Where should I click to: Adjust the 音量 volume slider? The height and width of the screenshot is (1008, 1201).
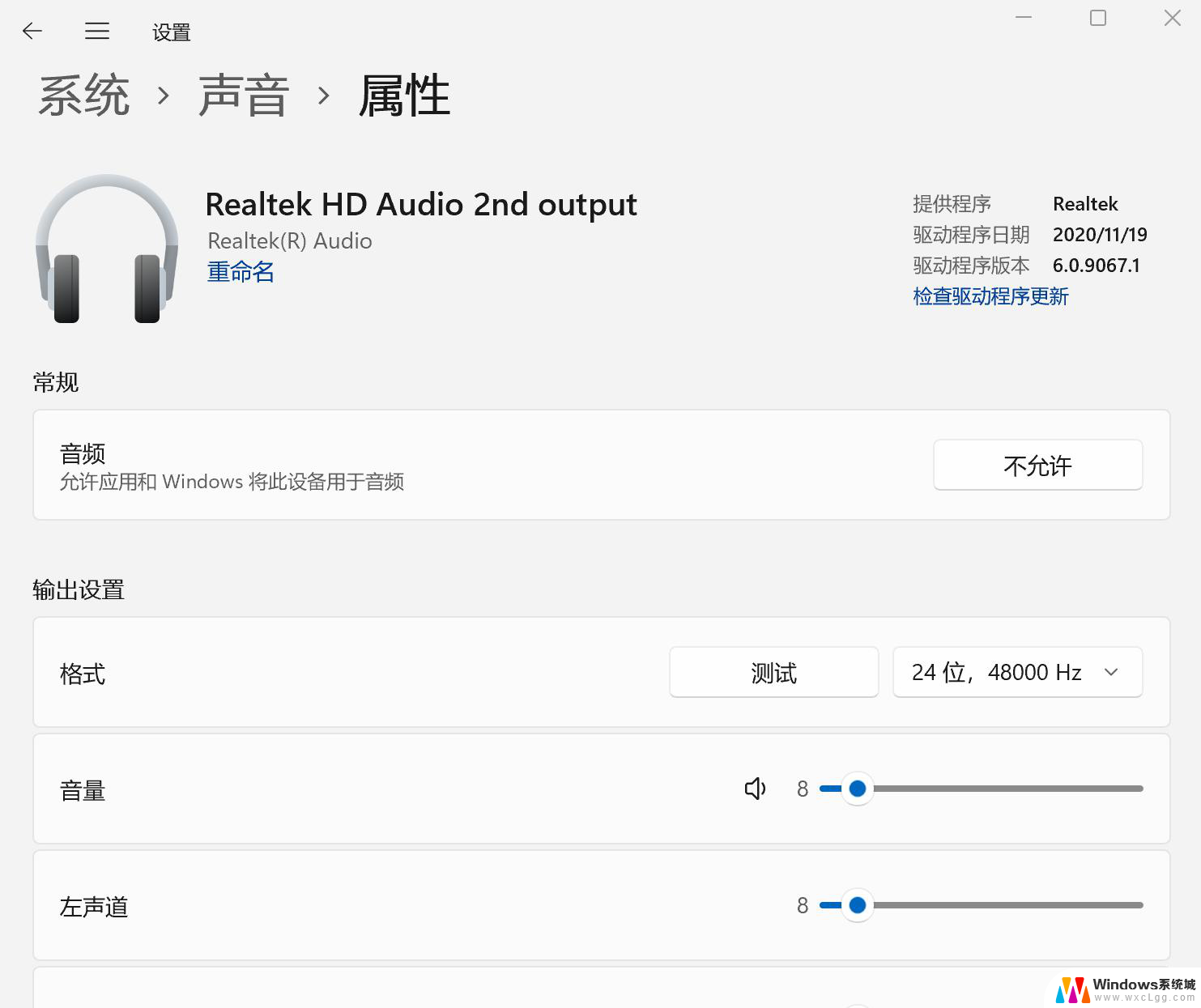(981, 789)
